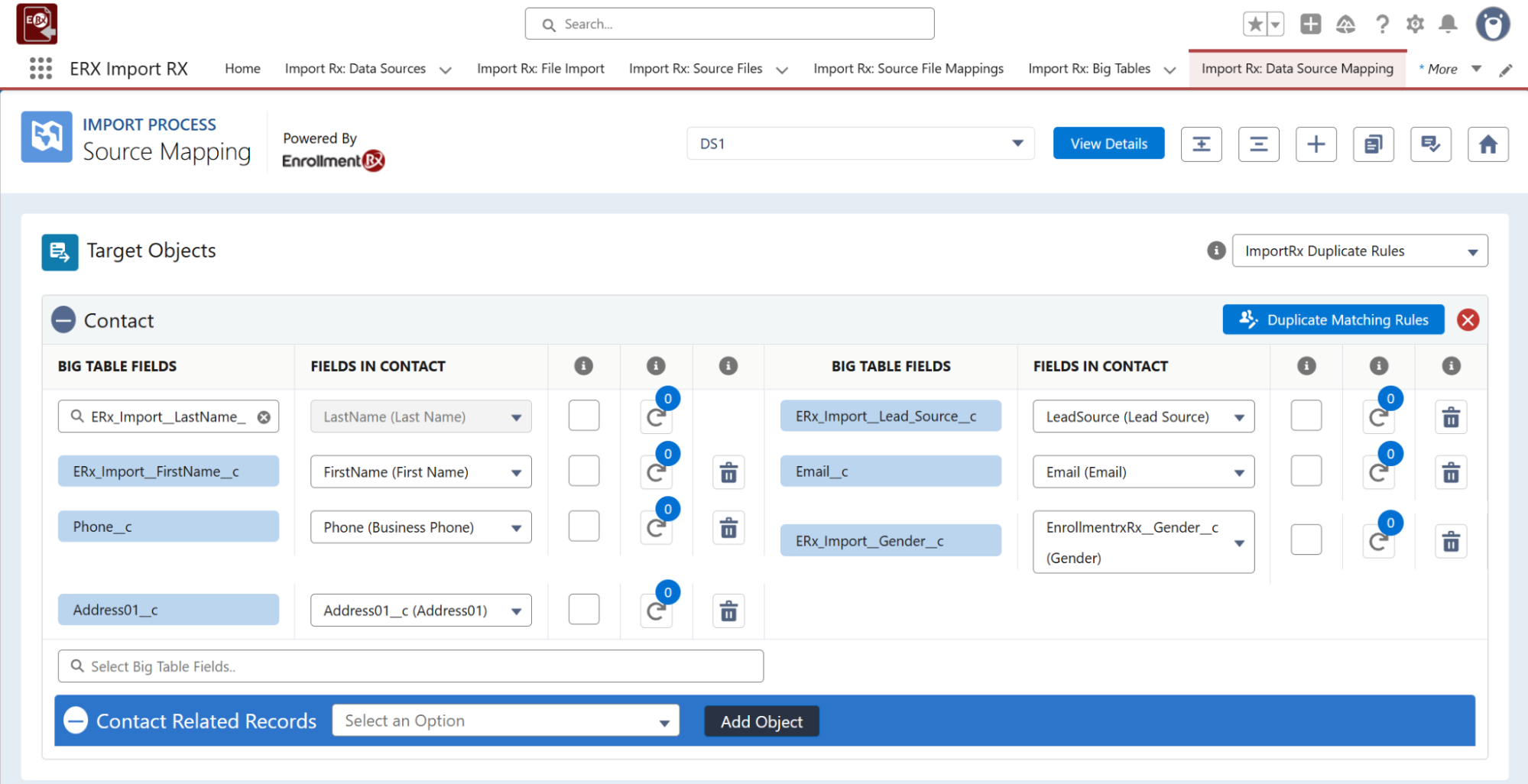Click refresh icon in Phone__c row
This screenshot has width=1528, height=784.
point(656,528)
